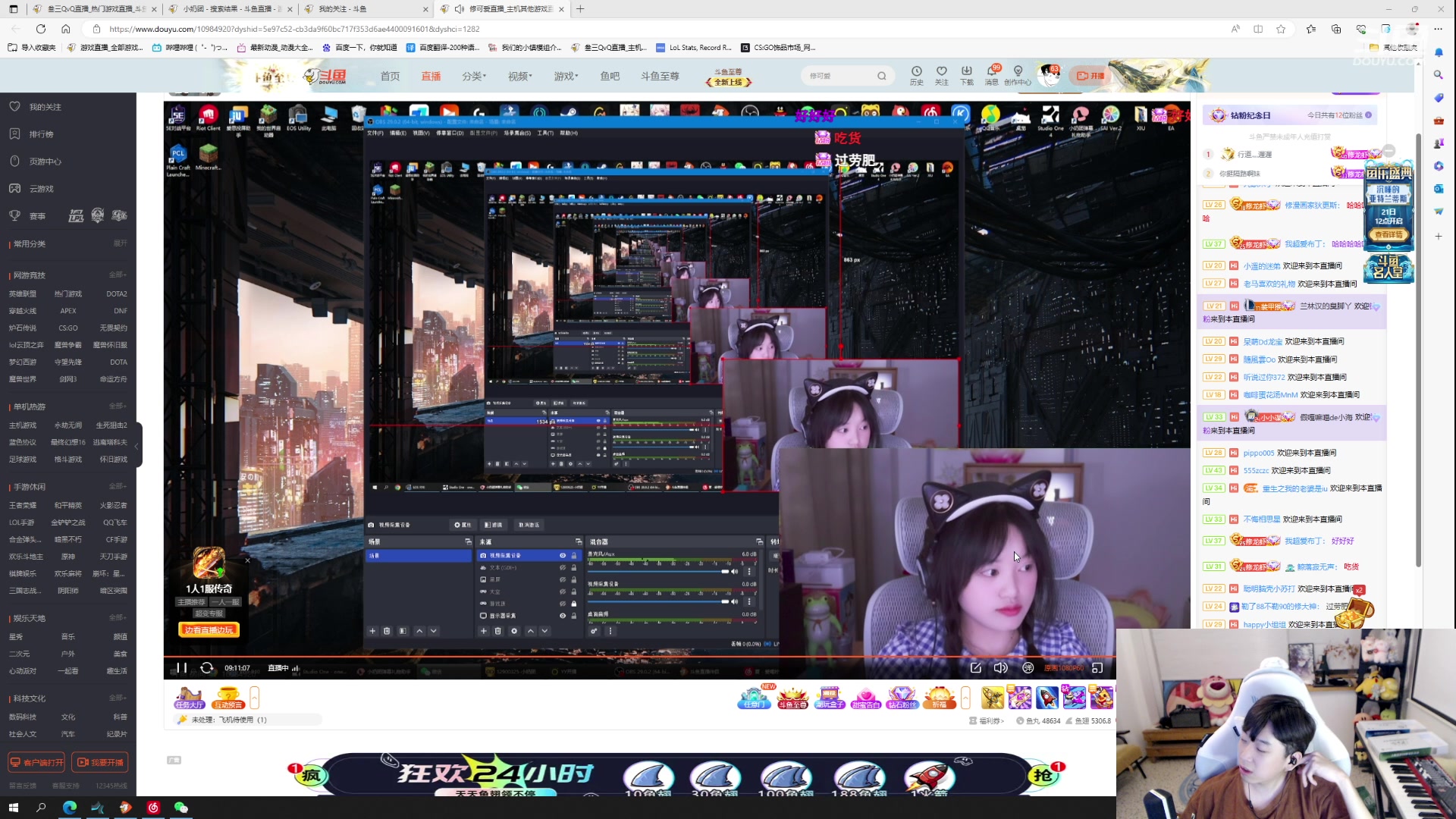Viewport: 1456px width, 819px height.
Task: Toggle danmaku overlay icon in player
Action: coord(1028,668)
